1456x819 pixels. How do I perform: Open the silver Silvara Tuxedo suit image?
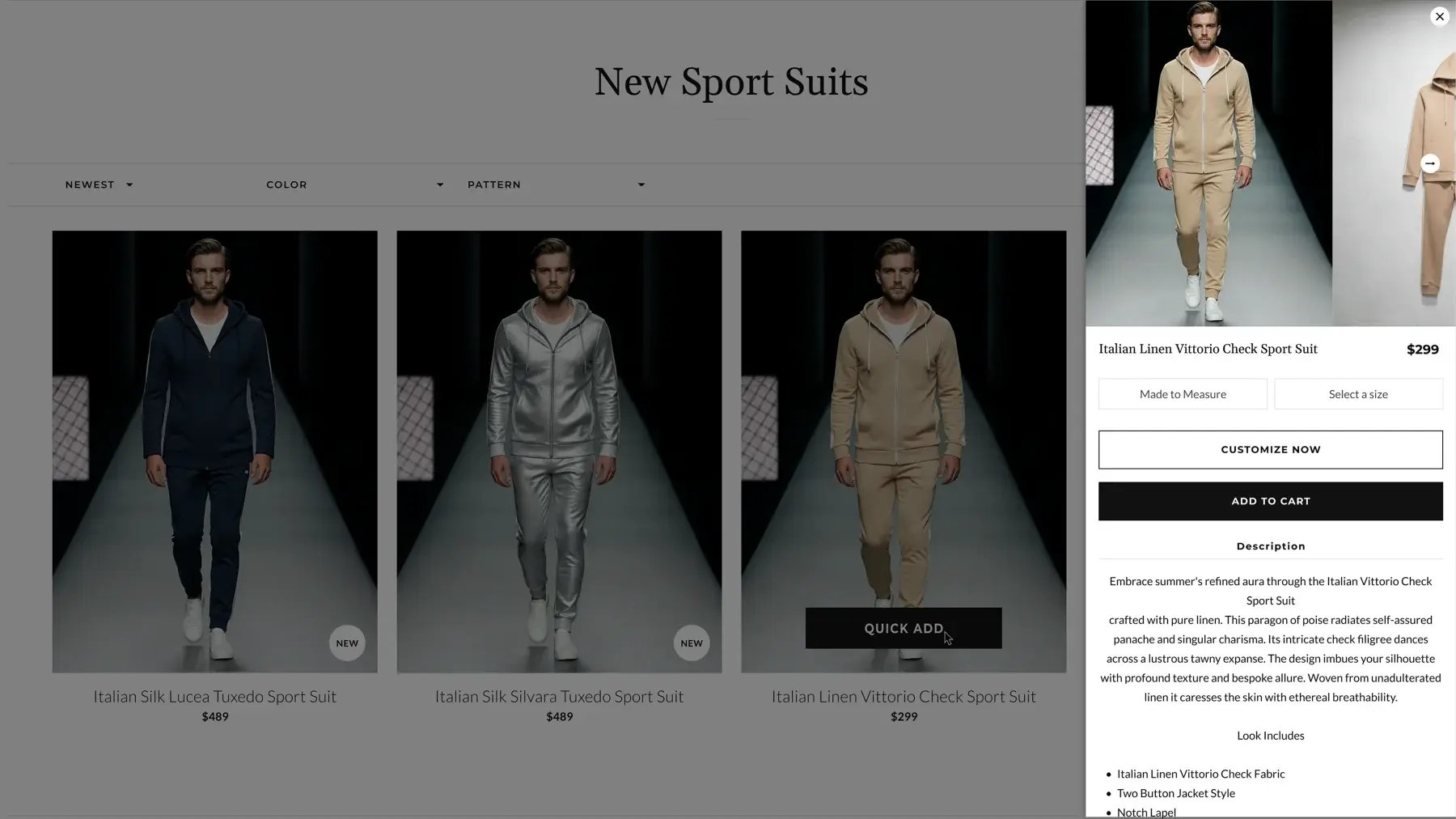point(559,452)
